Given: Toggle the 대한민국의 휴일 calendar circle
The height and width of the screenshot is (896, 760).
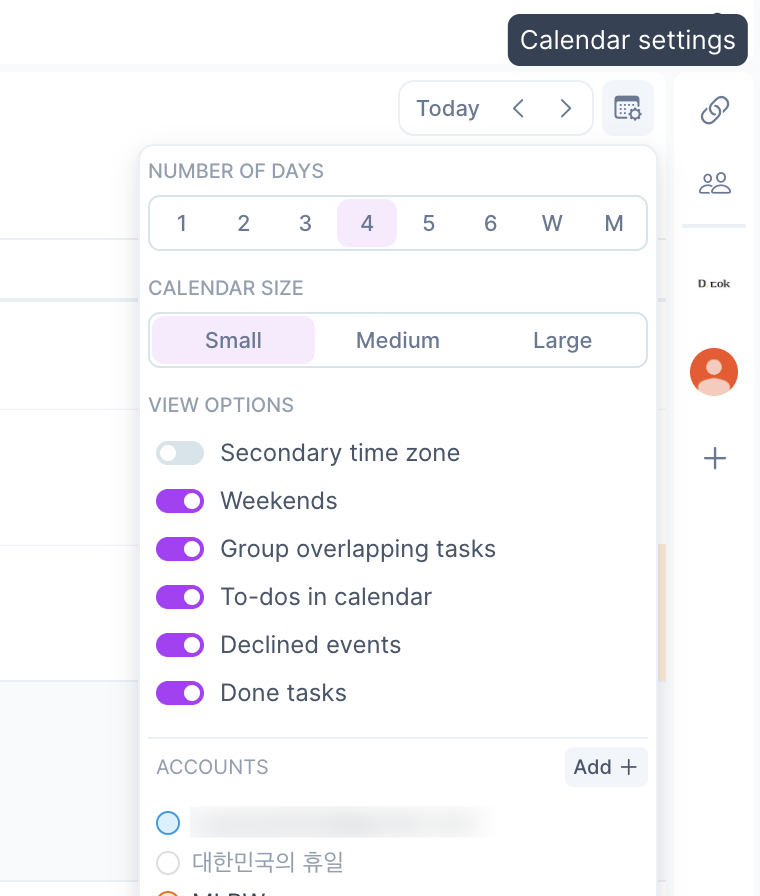Looking at the screenshot, I should click(x=168, y=862).
